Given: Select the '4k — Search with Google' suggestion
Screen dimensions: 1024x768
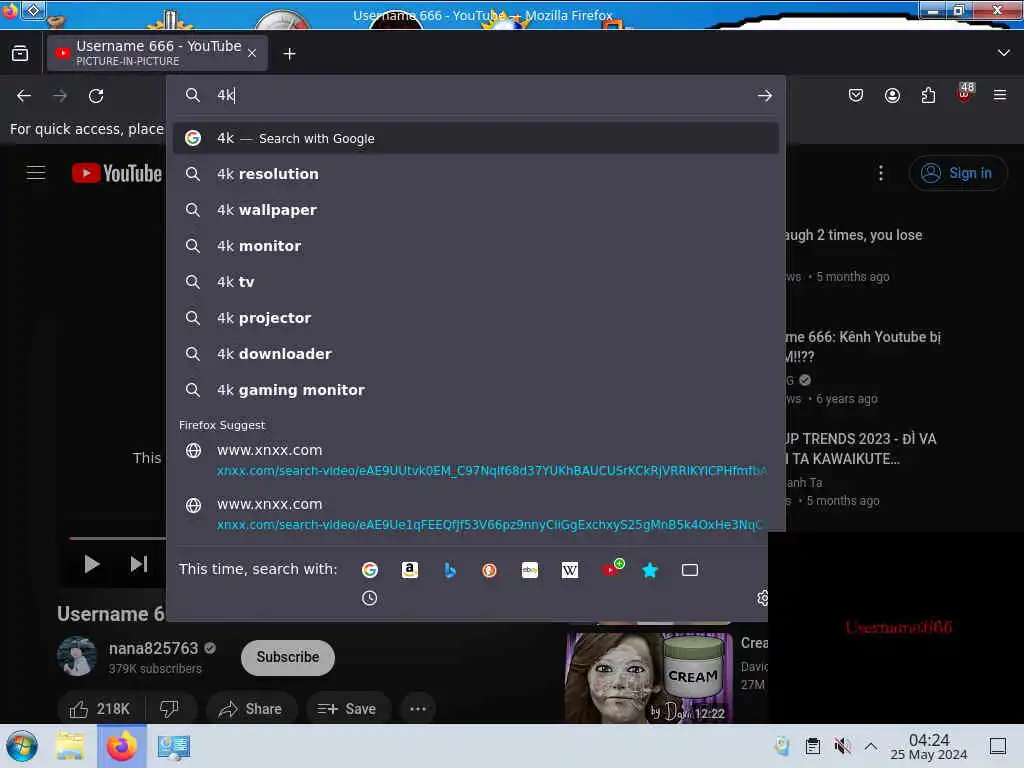Looking at the screenshot, I should click(x=475, y=138).
